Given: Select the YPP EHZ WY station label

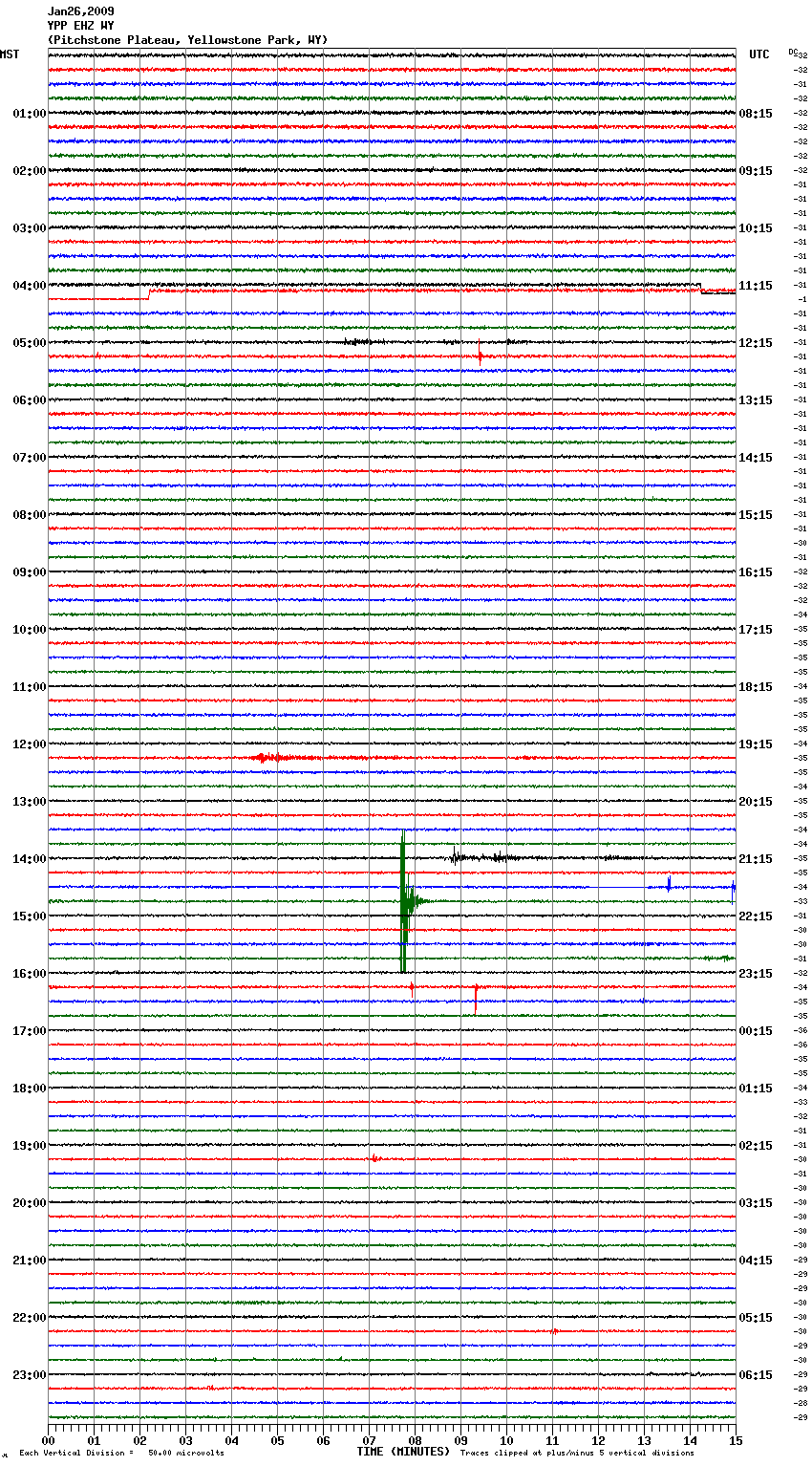Looking at the screenshot, I should [x=80, y=26].
